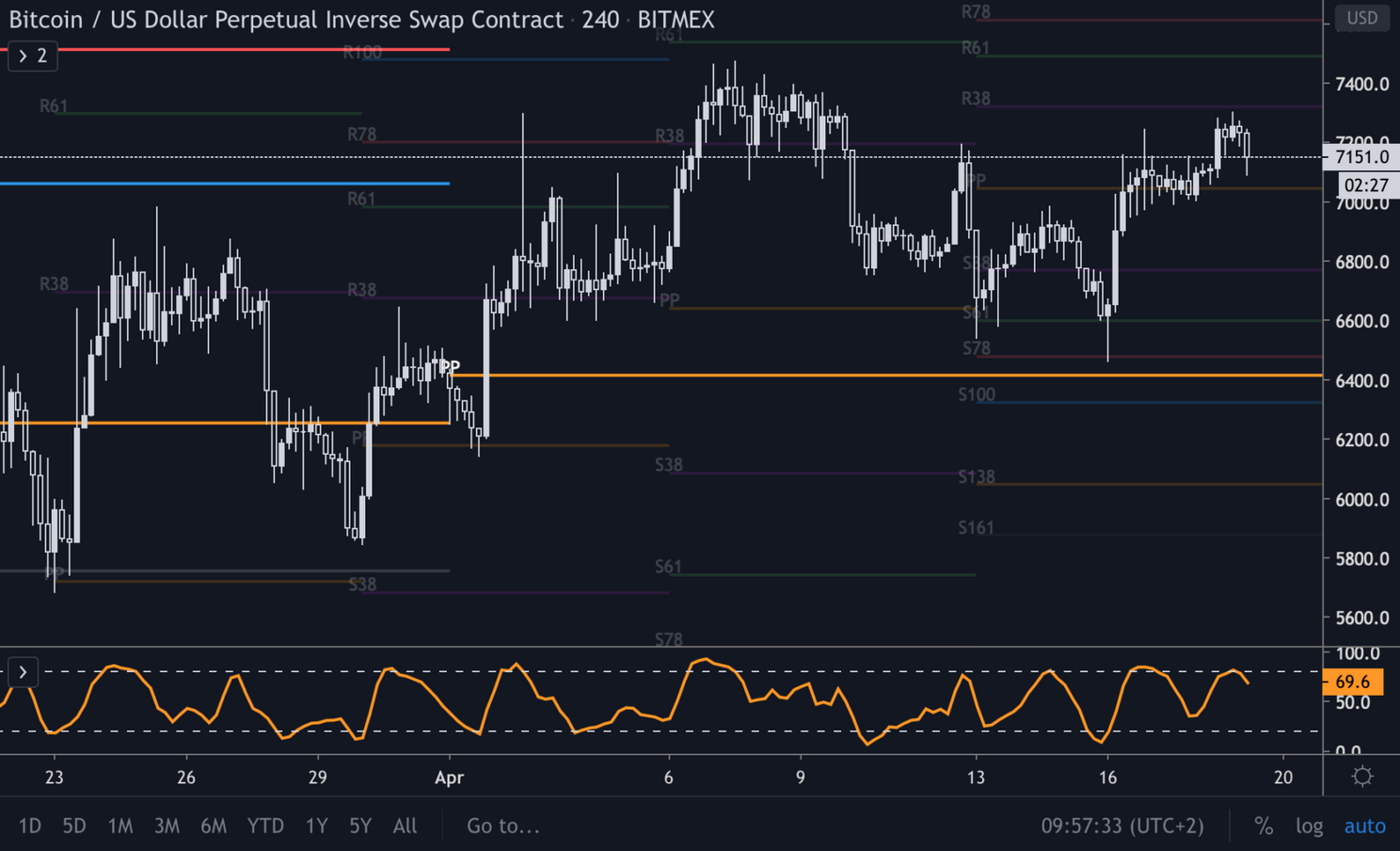Click the 5600.0 price axis label
This screenshot has width=1400, height=851.
pyautogui.click(x=1361, y=618)
